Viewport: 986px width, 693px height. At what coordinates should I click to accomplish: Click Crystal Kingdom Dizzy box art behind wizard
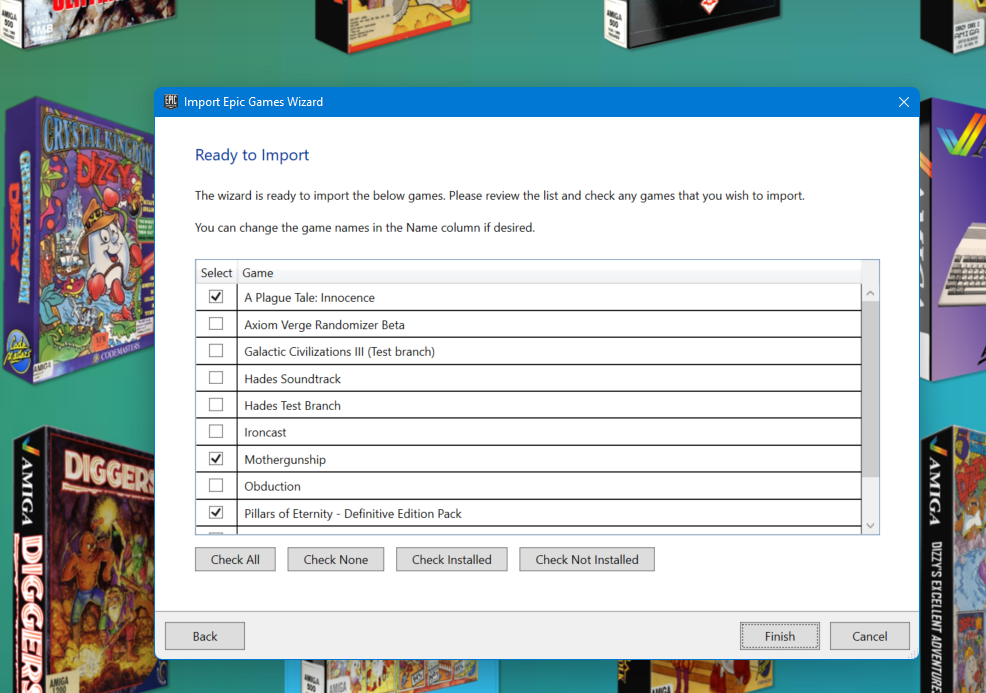pos(79,239)
